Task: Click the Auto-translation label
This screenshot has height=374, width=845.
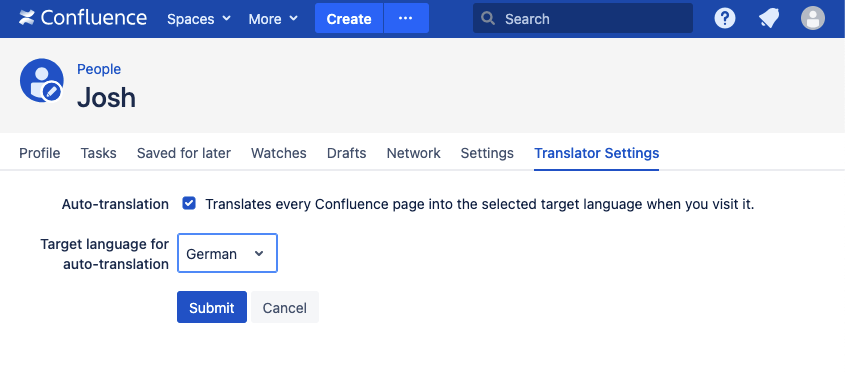Action: click(x=115, y=204)
